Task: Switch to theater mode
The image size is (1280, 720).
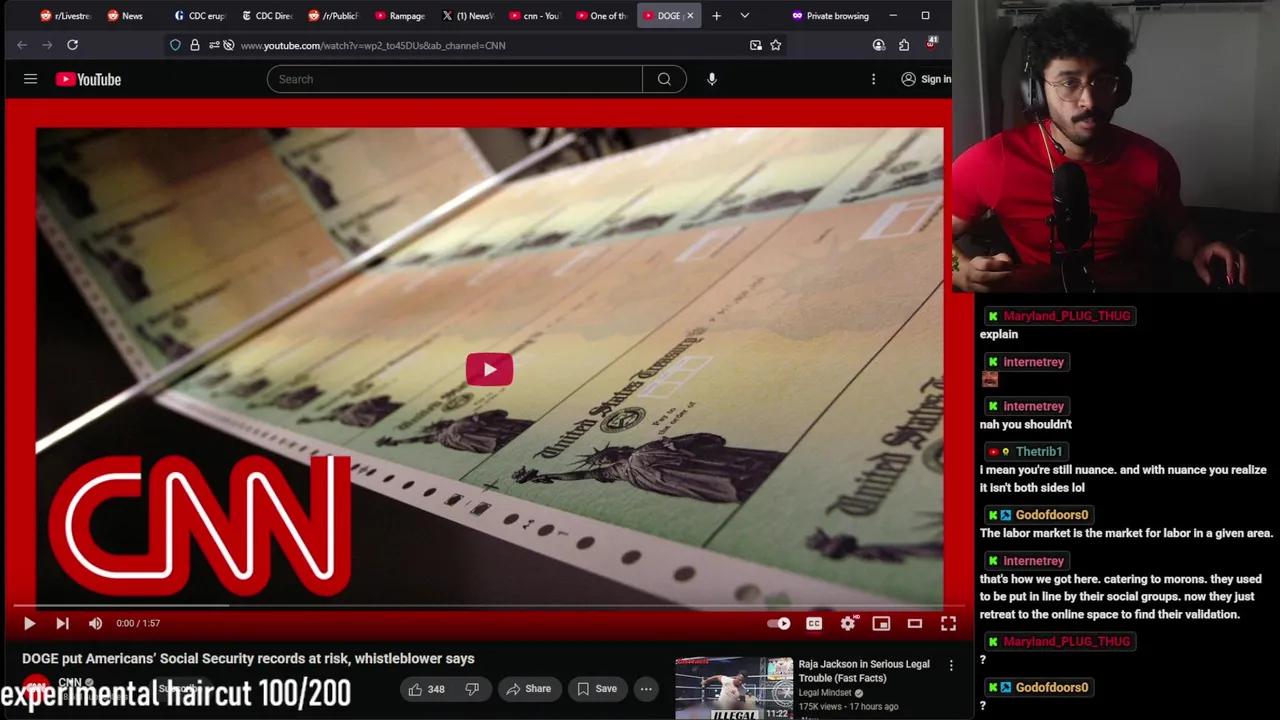Action: (x=914, y=623)
